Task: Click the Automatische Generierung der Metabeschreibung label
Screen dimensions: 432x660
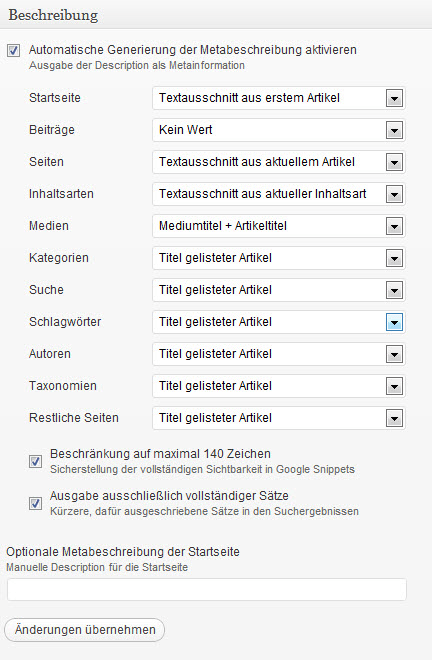Action: [193, 50]
